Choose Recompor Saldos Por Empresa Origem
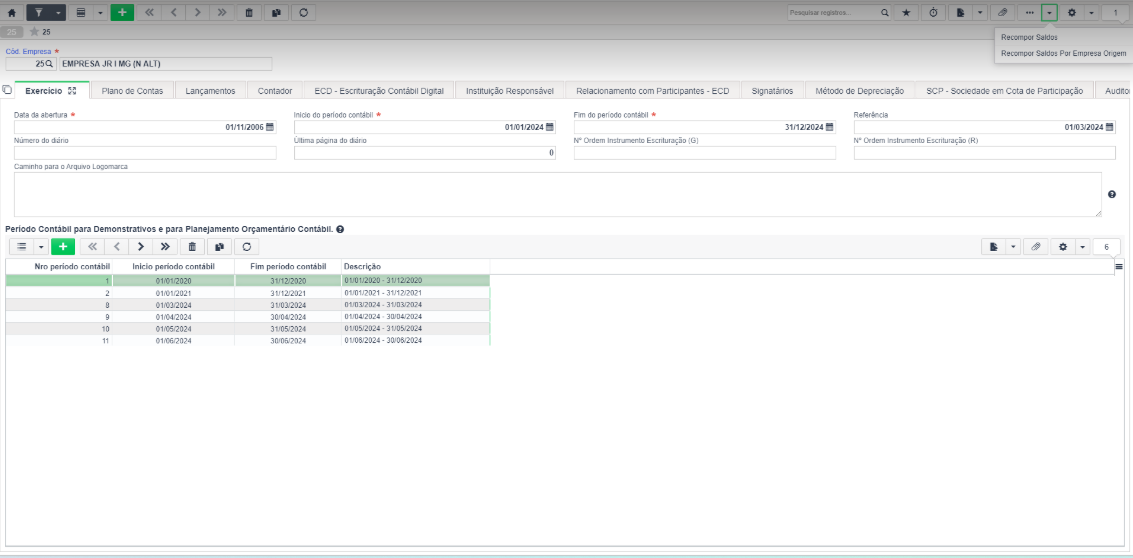The image size is (1133, 558). pyautogui.click(x=1064, y=53)
